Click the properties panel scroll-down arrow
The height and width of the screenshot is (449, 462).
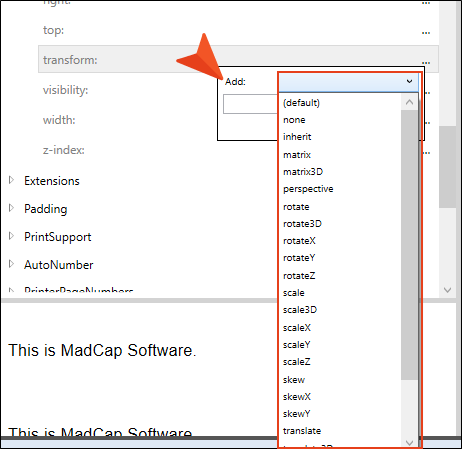tap(447, 290)
